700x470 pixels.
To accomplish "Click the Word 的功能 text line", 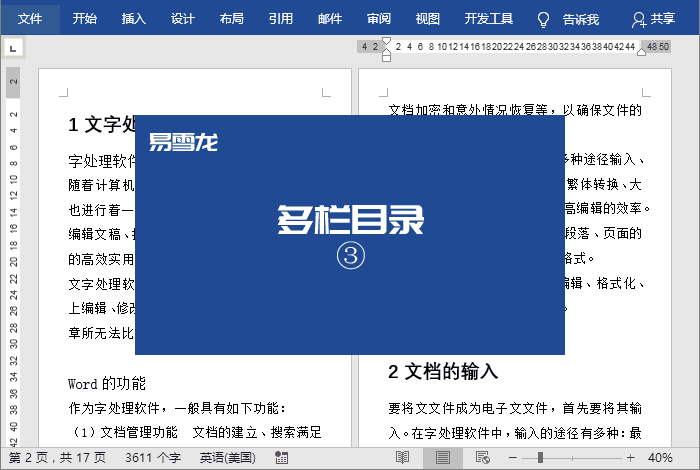I will click(107, 383).
